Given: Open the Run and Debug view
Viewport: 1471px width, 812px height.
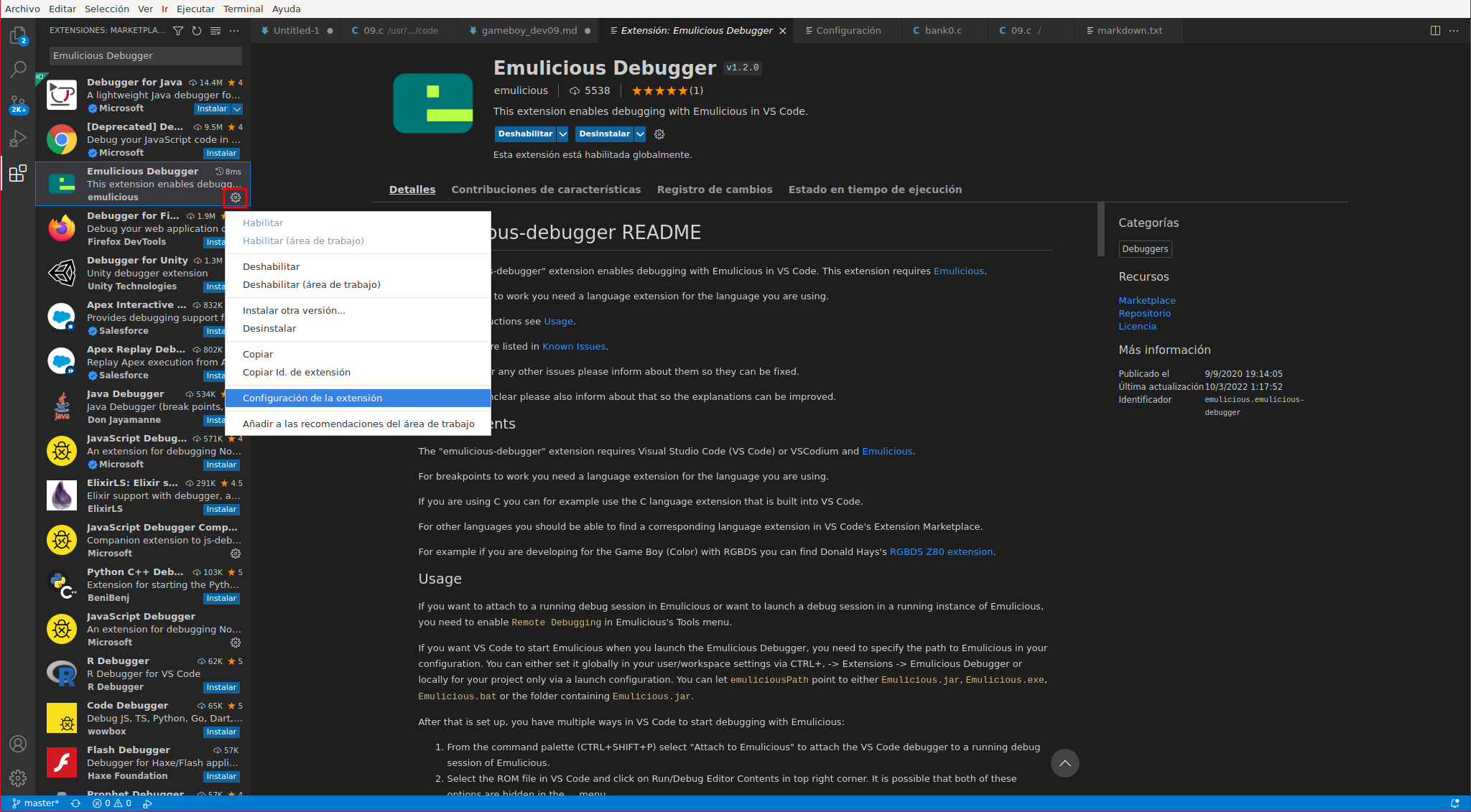Looking at the screenshot, I should [x=18, y=139].
